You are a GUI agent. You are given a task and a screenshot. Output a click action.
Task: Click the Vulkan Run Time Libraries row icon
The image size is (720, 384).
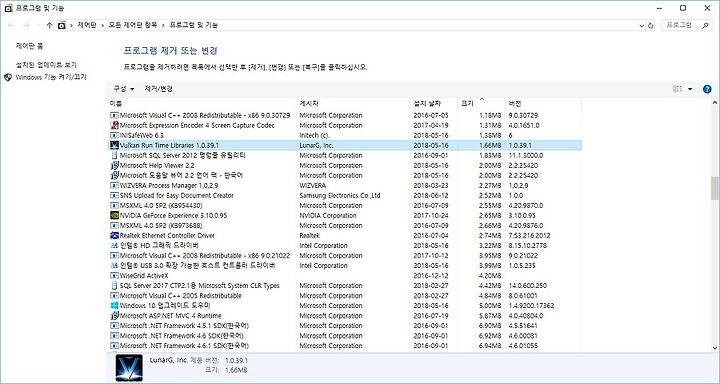pos(114,146)
